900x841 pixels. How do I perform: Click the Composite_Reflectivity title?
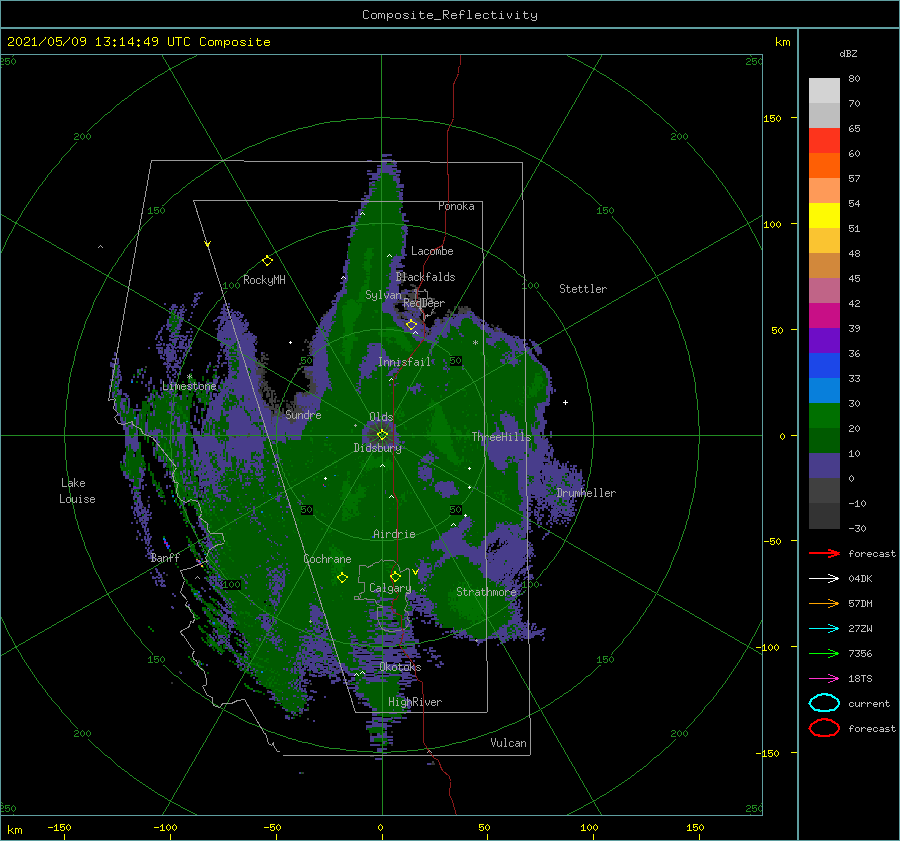tap(450, 15)
